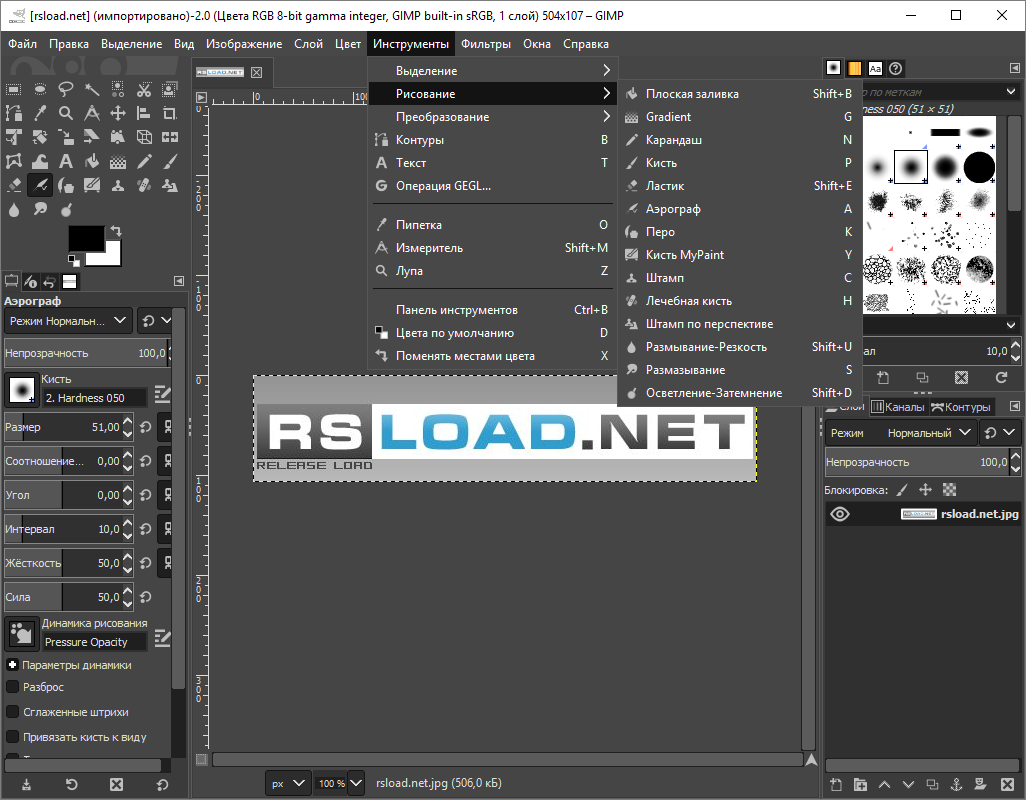Viewport: 1026px width, 800px height.
Task: Create a new layer from Layers panel footer
Action: (x=836, y=784)
